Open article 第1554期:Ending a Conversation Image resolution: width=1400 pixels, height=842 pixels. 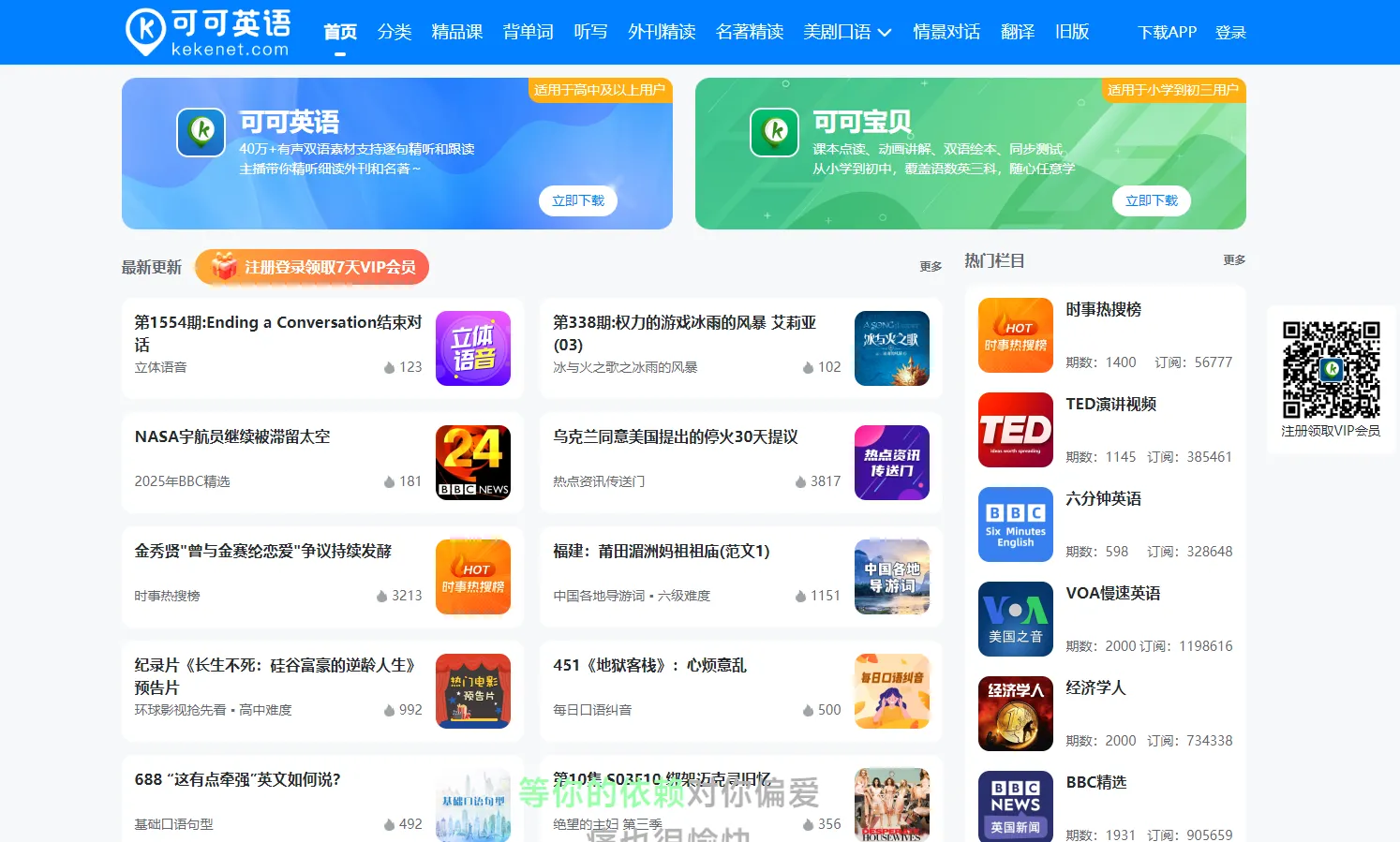[278, 332]
